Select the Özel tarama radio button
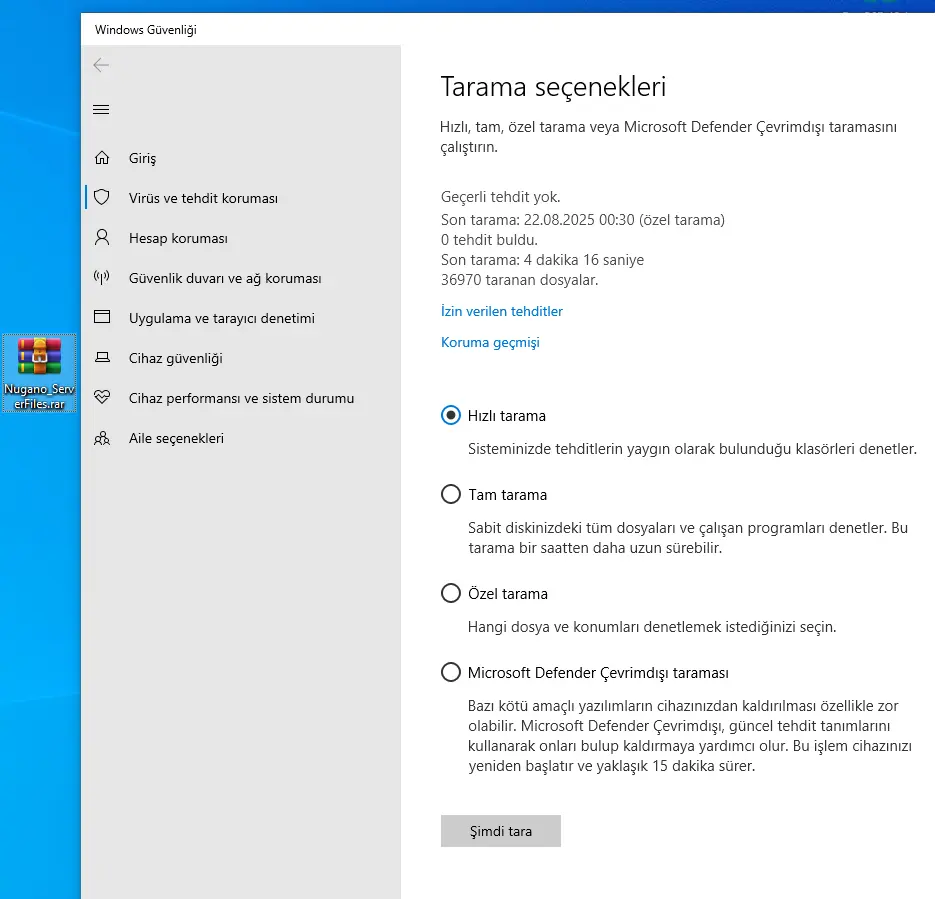935x899 pixels. (451, 593)
